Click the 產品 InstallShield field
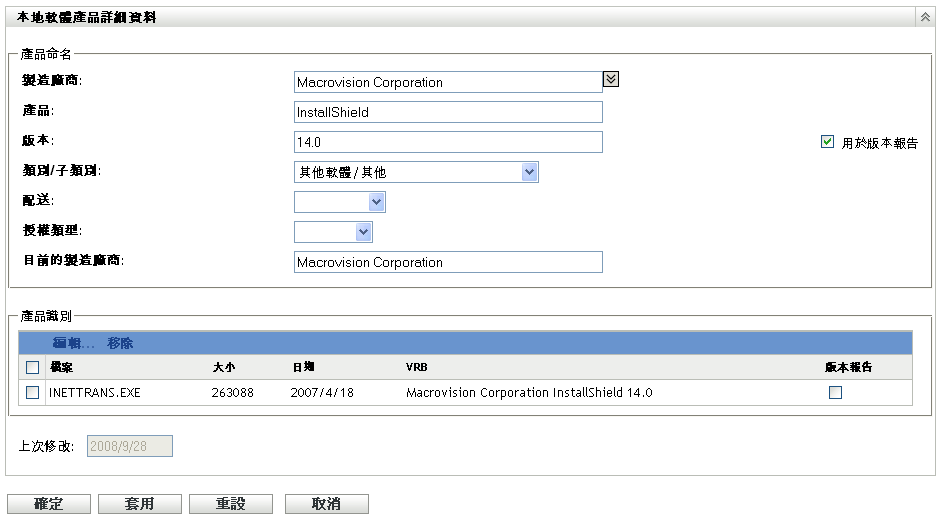Image resolution: width=943 pixels, height=518 pixels. point(448,112)
